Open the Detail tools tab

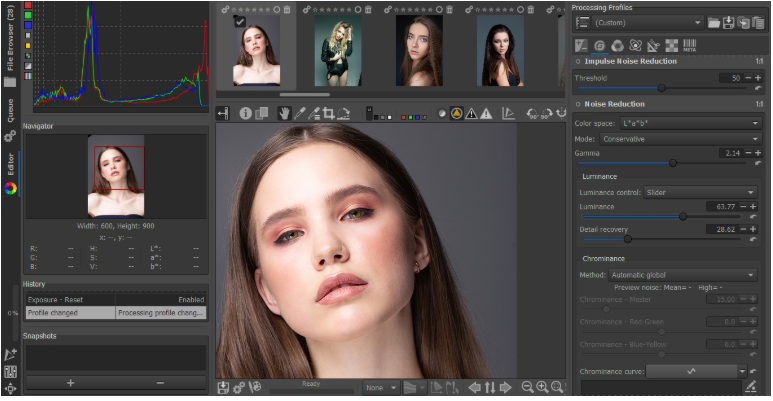point(599,46)
